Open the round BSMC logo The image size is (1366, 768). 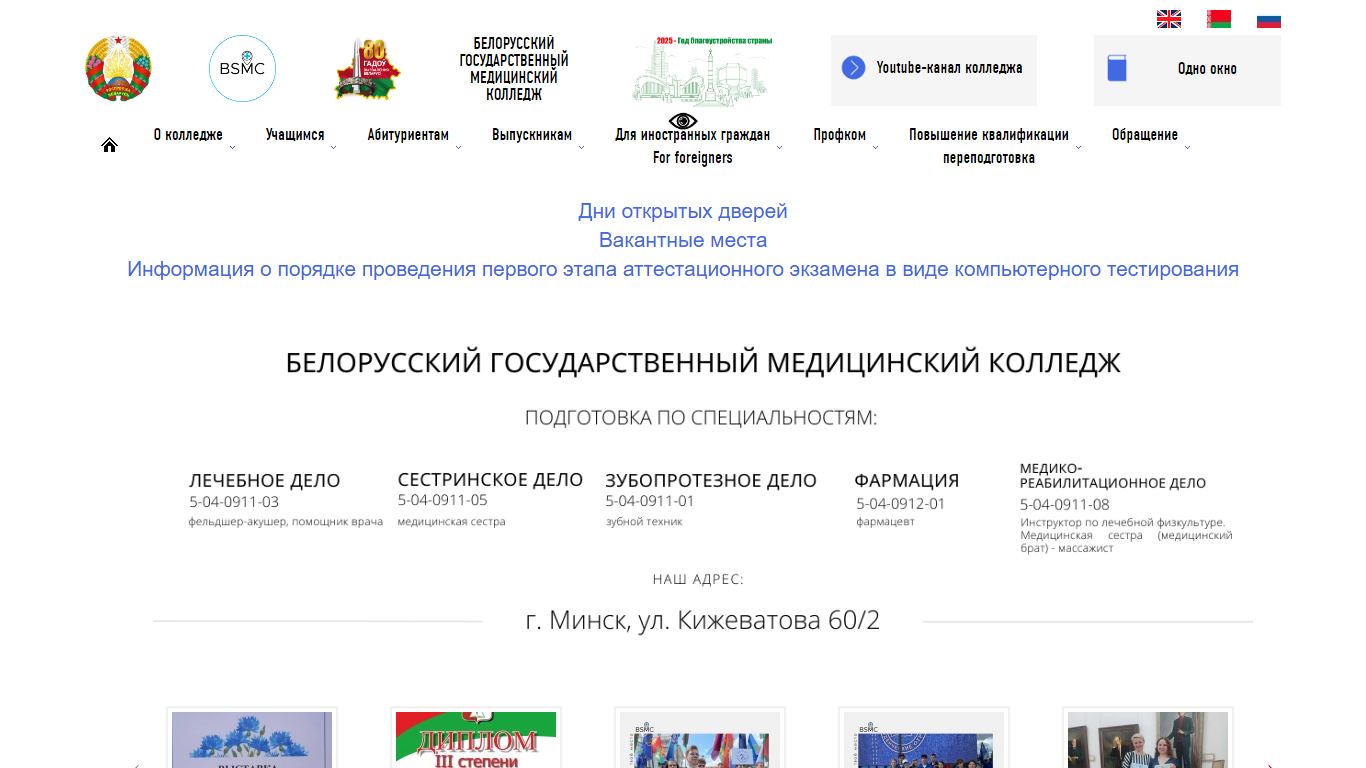(242, 68)
